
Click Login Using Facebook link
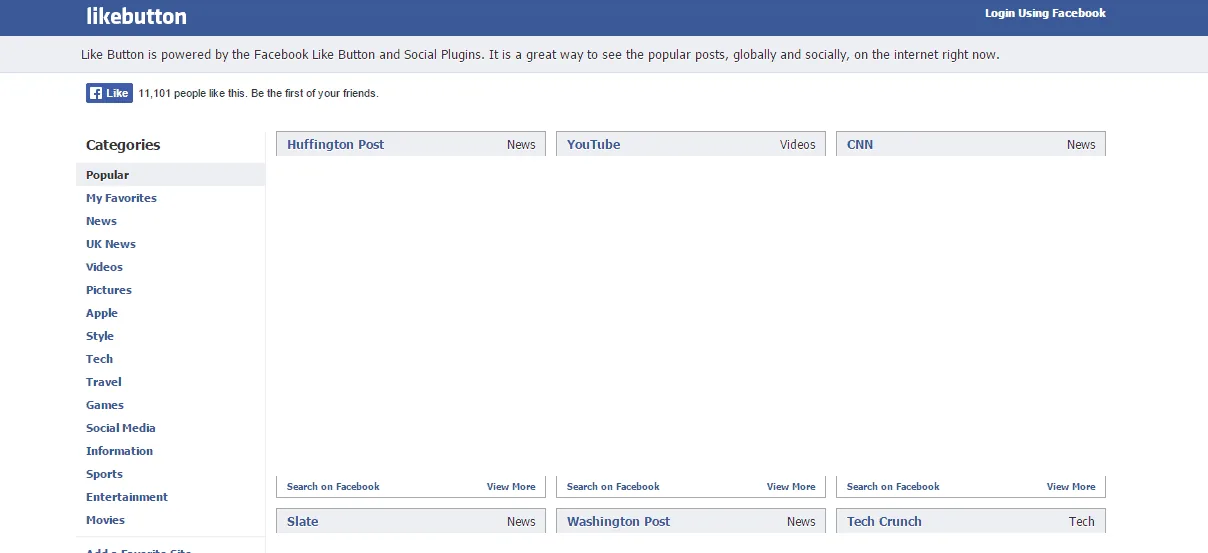(x=1045, y=14)
